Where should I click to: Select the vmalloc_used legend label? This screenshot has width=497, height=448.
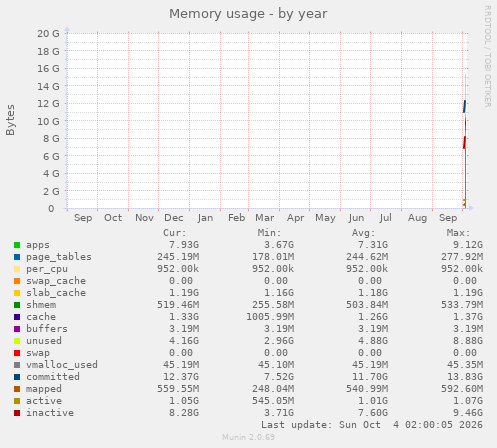(x=62, y=365)
